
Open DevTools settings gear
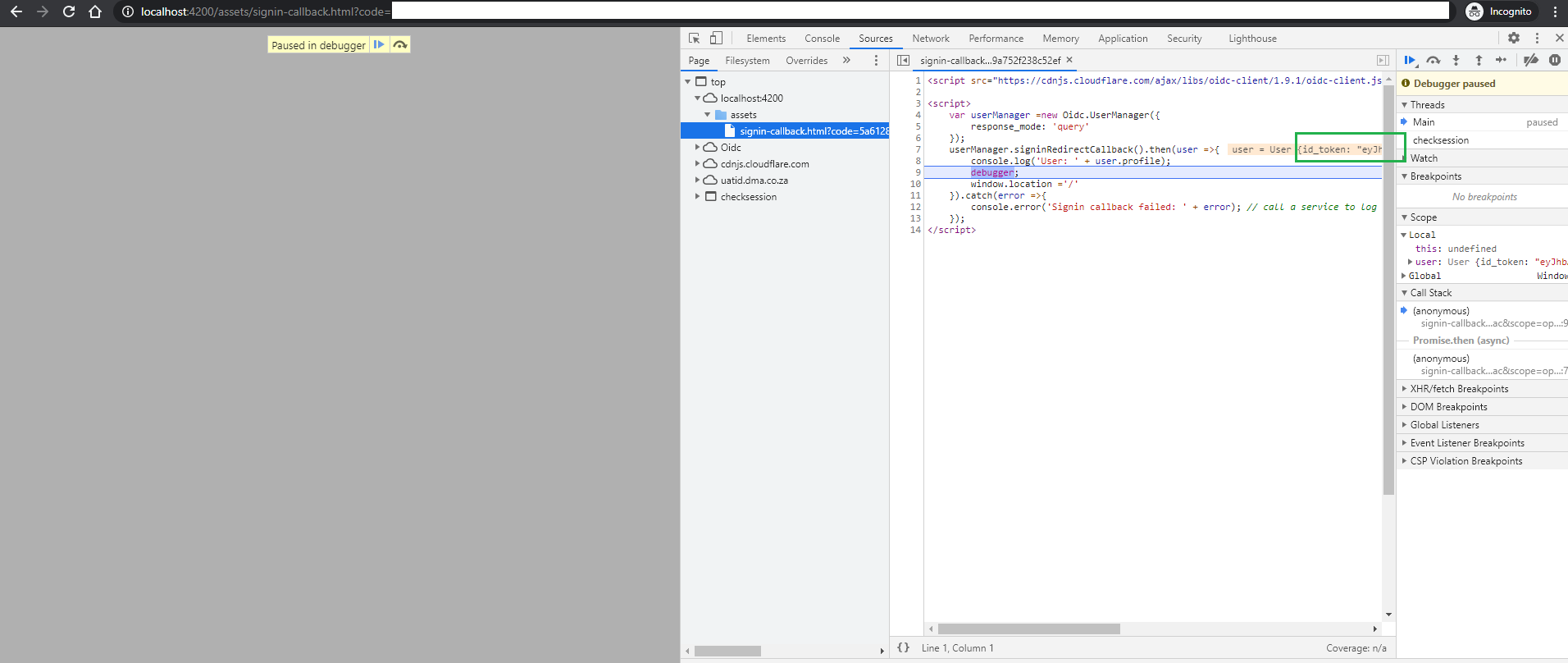coord(1514,38)
